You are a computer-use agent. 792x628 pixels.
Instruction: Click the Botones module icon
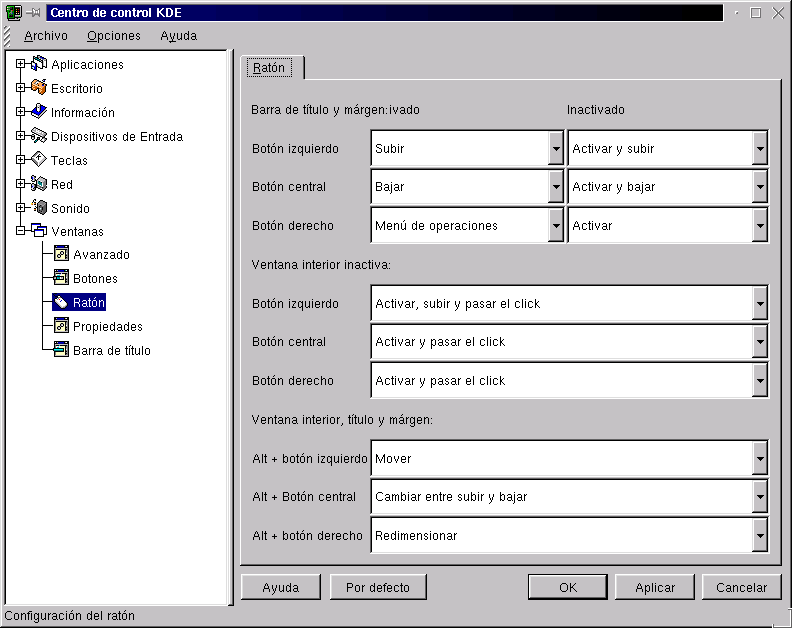pyautogui.click(x=61, y=279)
